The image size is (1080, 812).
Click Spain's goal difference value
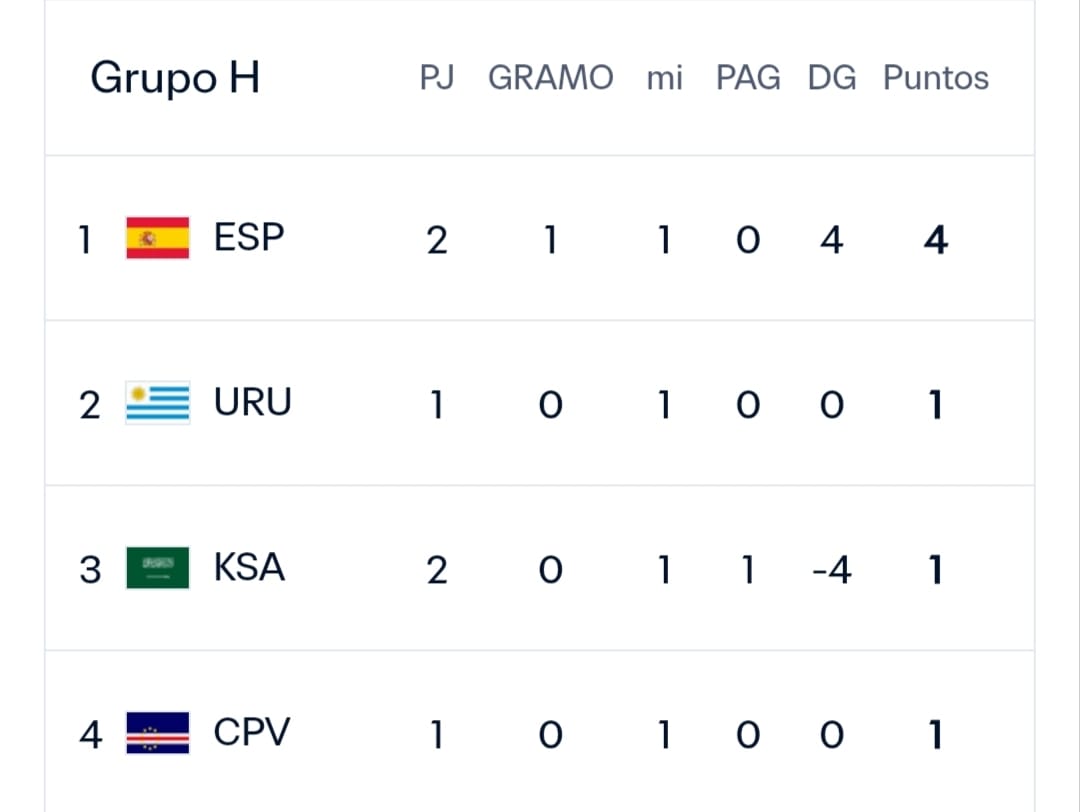coord(832,240)
